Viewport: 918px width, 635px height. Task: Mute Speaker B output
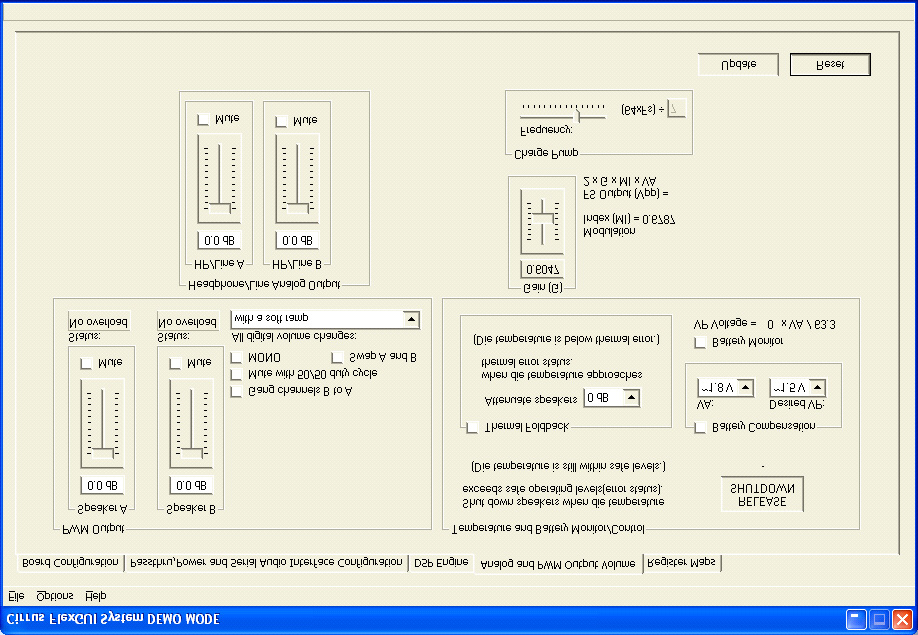[x=174, y=362]
